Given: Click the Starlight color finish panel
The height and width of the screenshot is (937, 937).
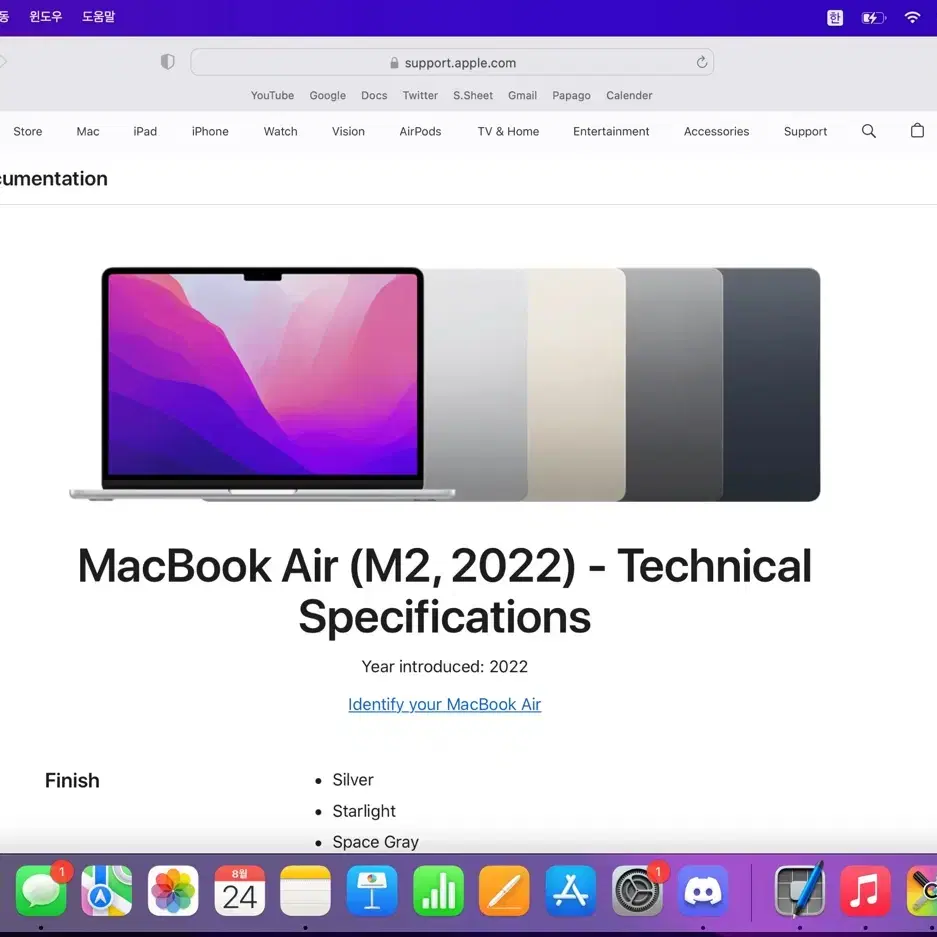Looking at the screenshot, I should (576, 384).
